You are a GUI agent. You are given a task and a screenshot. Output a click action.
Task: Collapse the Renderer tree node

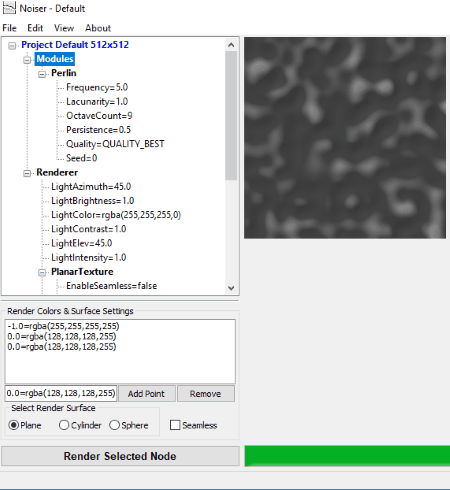coord(27,173)
